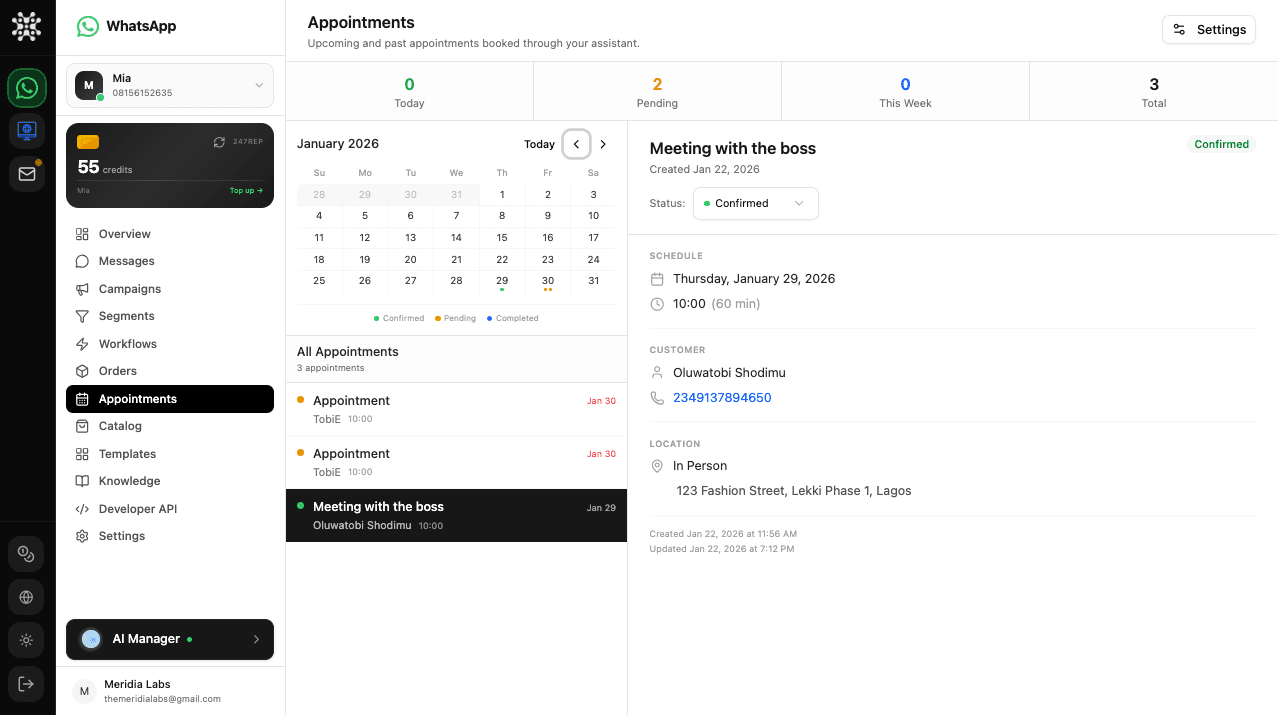Go to next month in calendar
Viewport: 1278px width, 715px height.
[603, 144]
